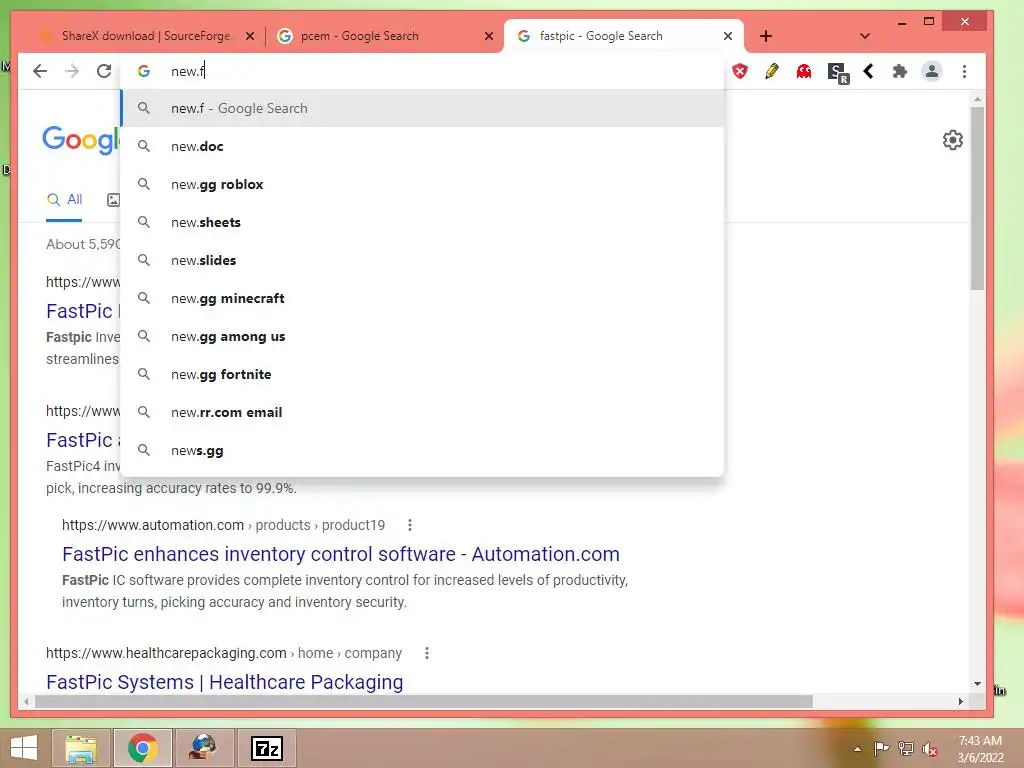1024x768 pixels.
Task: Close the pcem Google Search tab
Action: pos(488,36)
